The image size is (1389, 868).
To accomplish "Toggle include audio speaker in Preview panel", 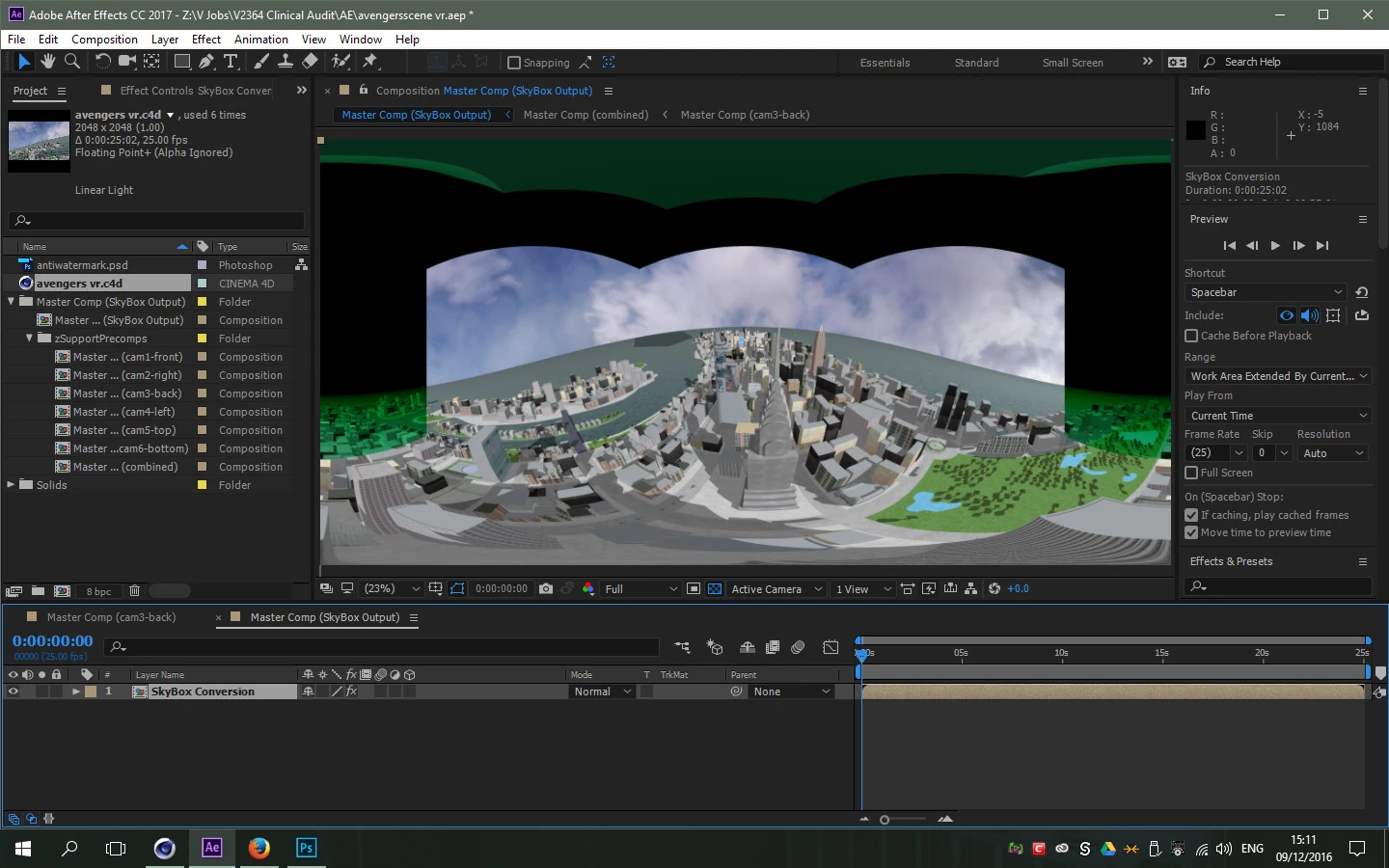I will 1309,315.
